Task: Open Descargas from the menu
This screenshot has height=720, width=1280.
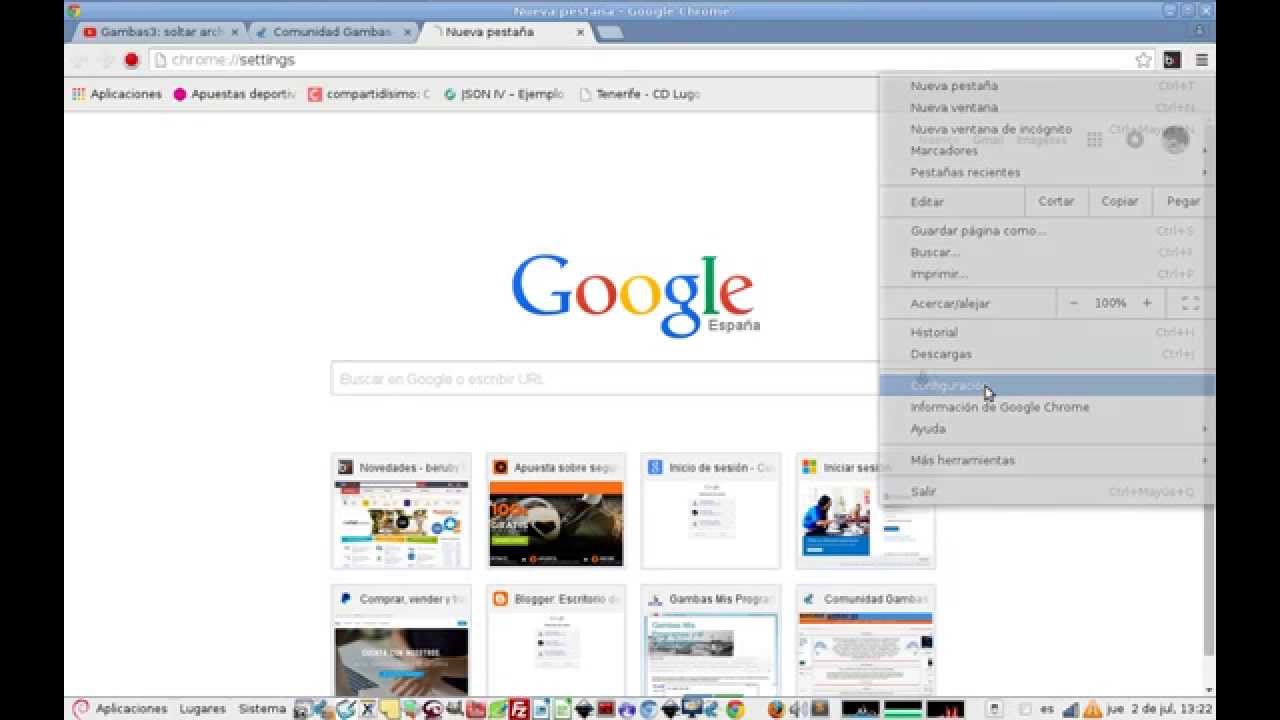Action: [1047, 354]
